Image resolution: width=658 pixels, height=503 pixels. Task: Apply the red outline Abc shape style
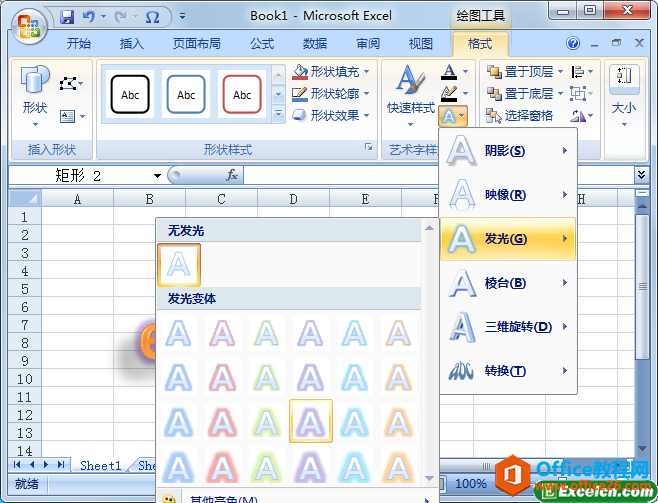click(x=242, y=94)
